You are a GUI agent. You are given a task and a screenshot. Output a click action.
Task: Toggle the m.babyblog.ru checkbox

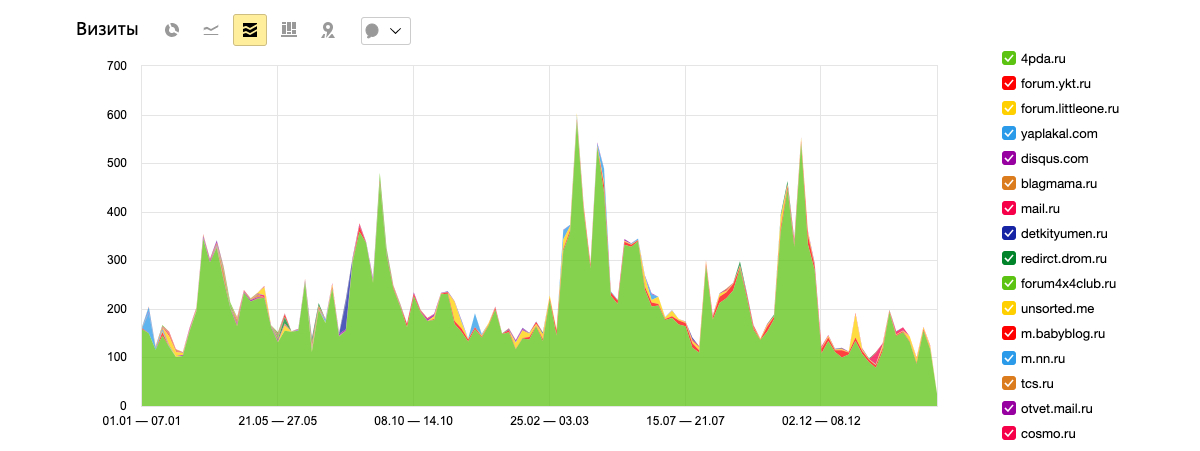click(x=1009, y=333)
